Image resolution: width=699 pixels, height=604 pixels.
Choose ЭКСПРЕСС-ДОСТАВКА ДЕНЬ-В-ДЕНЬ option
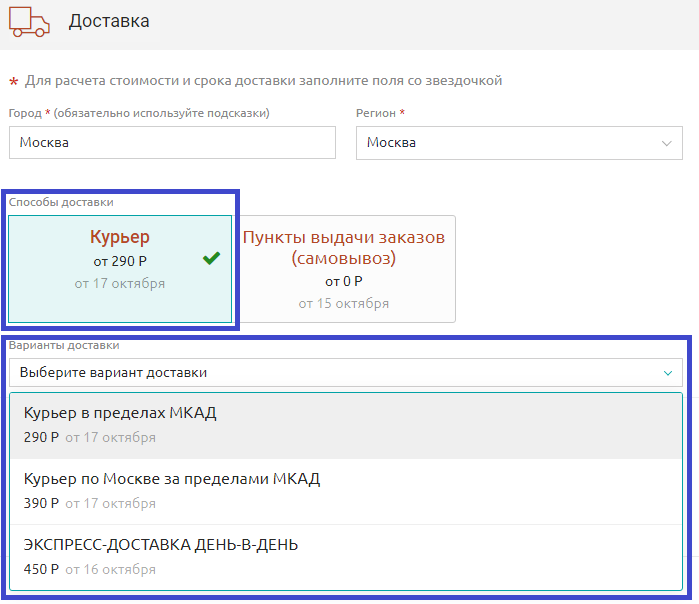[x=345, y=557]
